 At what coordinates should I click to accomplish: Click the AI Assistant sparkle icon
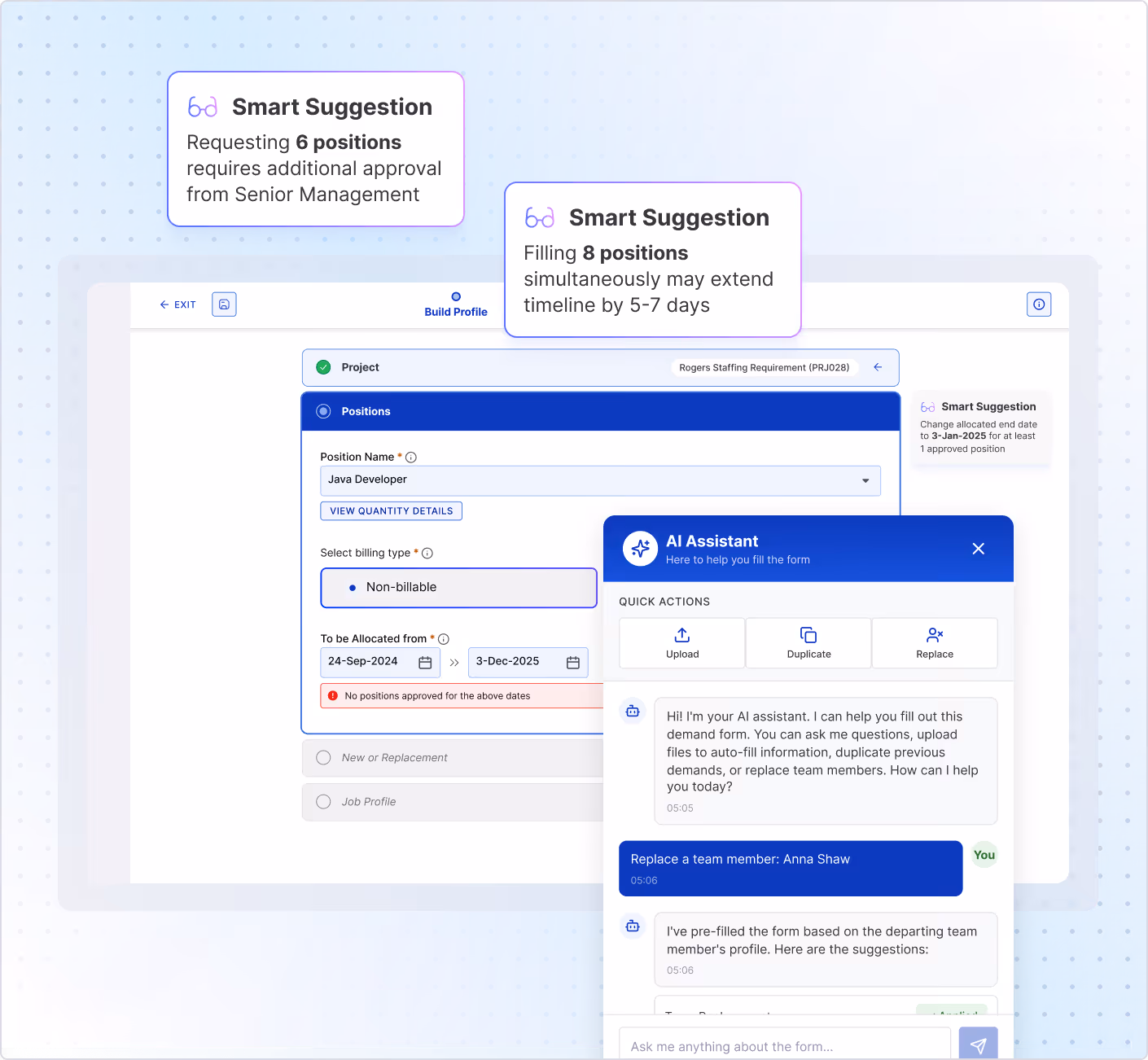(640, 549)
